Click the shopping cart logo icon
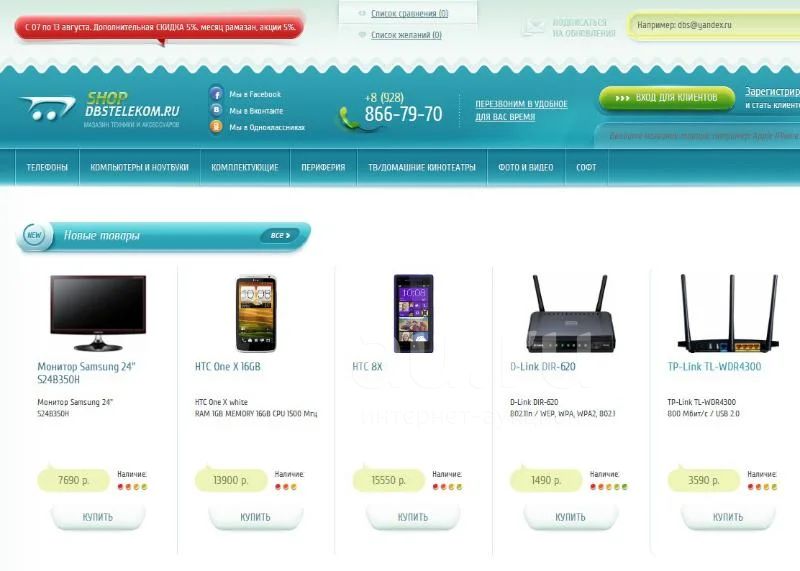 pos(48,108)
